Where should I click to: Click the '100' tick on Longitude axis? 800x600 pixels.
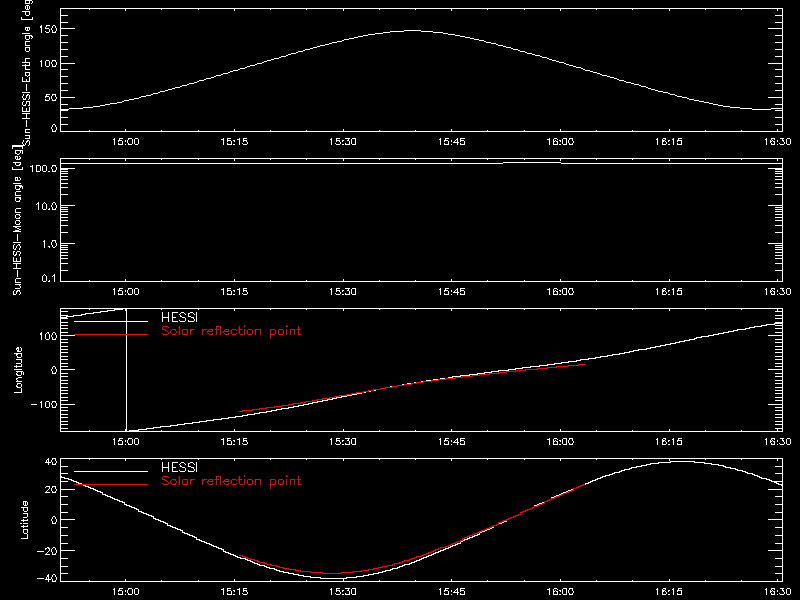point(49,336)
